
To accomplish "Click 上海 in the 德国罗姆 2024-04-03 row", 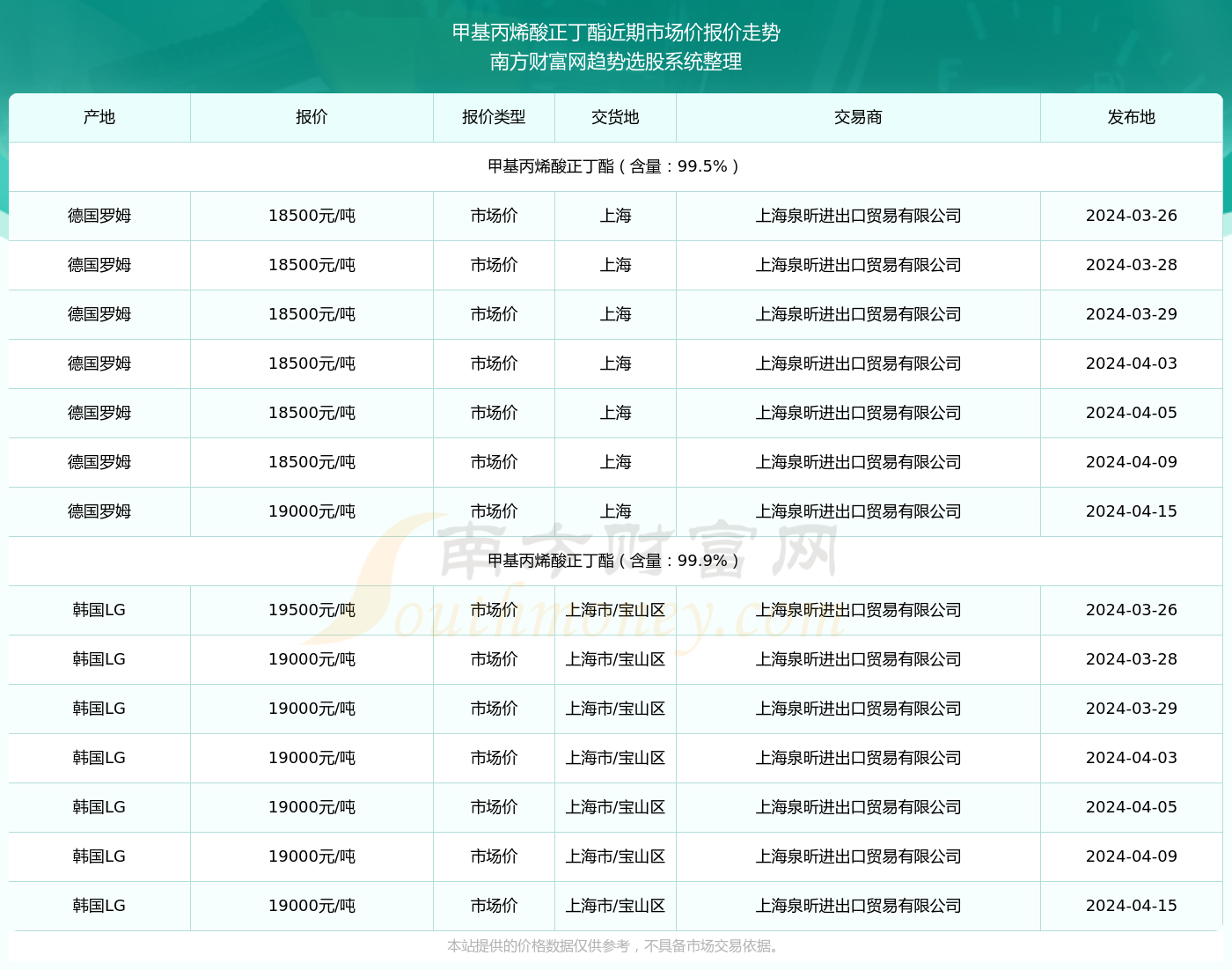I will [x=615, y=364].
